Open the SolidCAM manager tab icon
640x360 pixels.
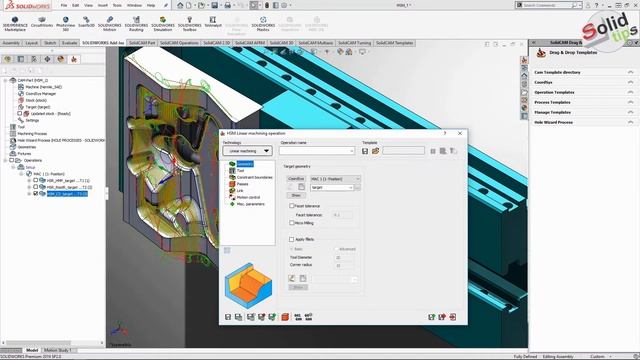(74, 59)
